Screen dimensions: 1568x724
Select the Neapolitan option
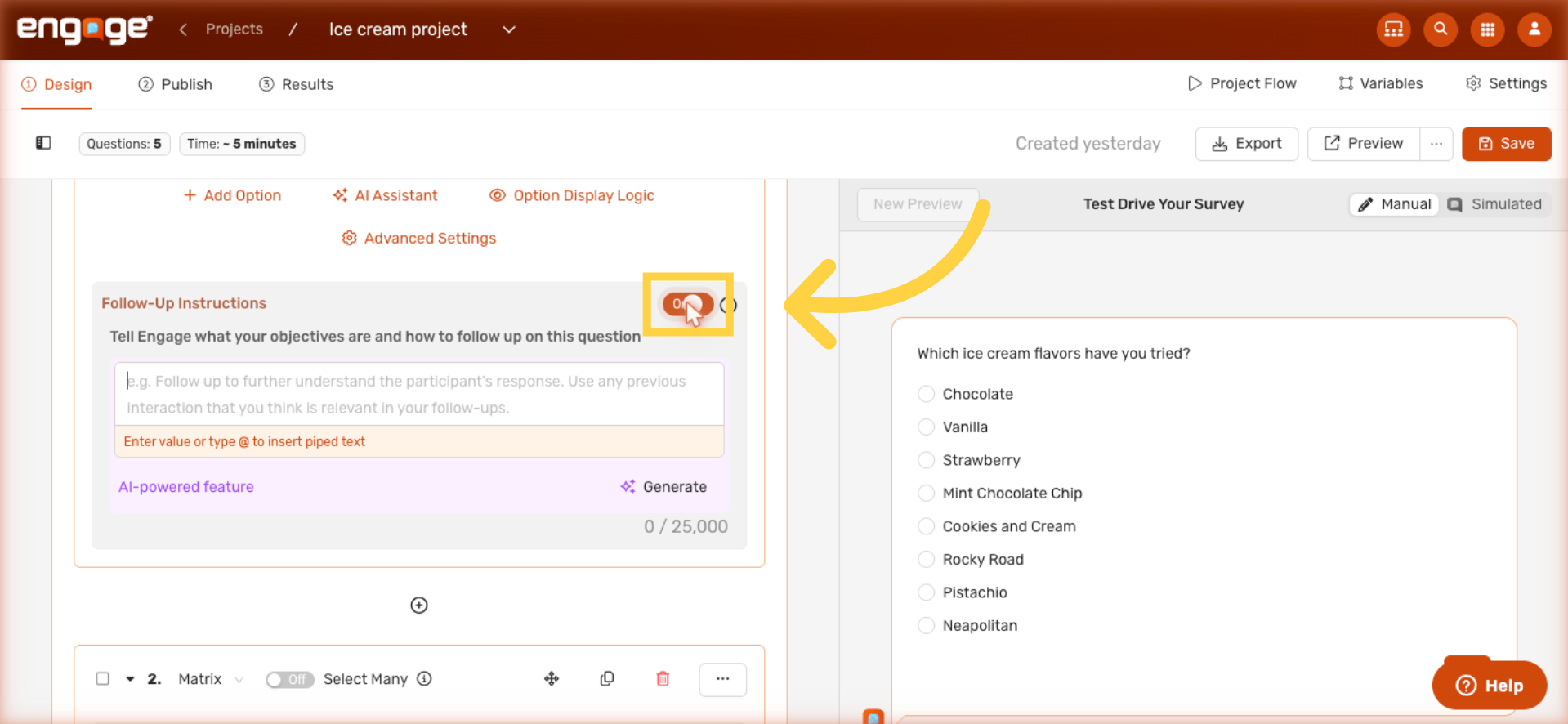point(926,625)
